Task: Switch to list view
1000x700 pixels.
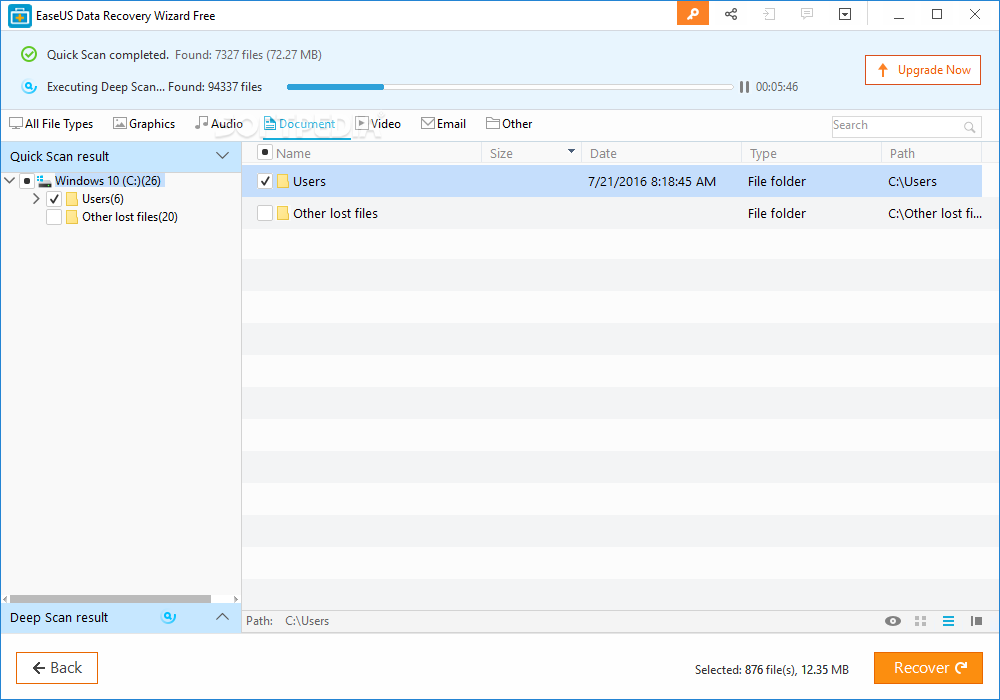Action: click(x=948, y=621)
